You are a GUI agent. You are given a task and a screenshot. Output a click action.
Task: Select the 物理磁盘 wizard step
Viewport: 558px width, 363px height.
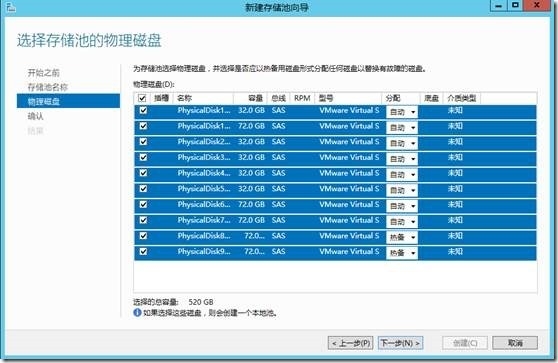[x=68, y=101]
